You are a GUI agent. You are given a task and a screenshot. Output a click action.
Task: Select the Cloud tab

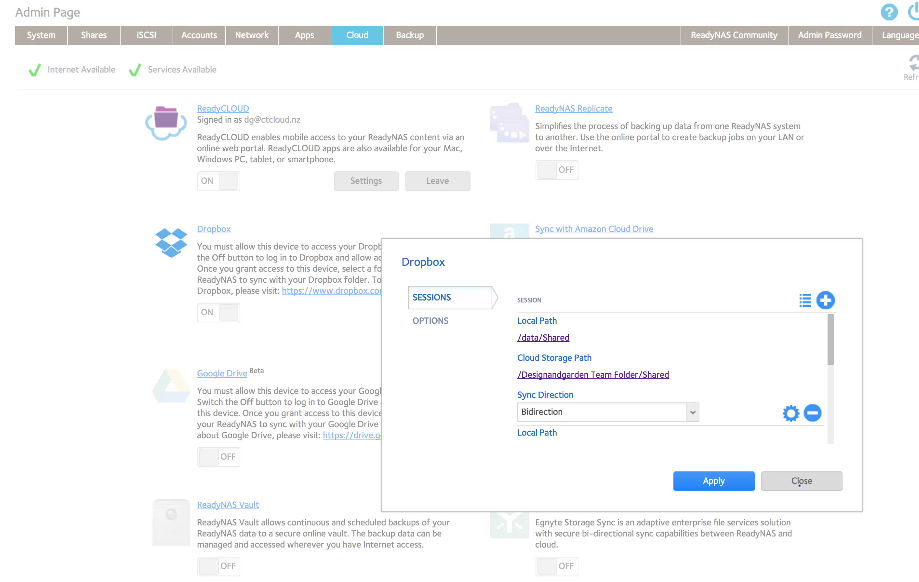coord(357,35)
